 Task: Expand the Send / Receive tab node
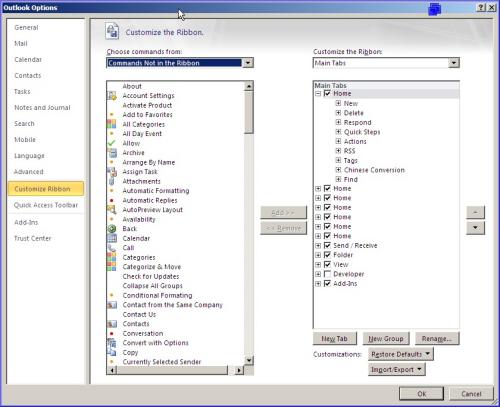coord(318,246)
